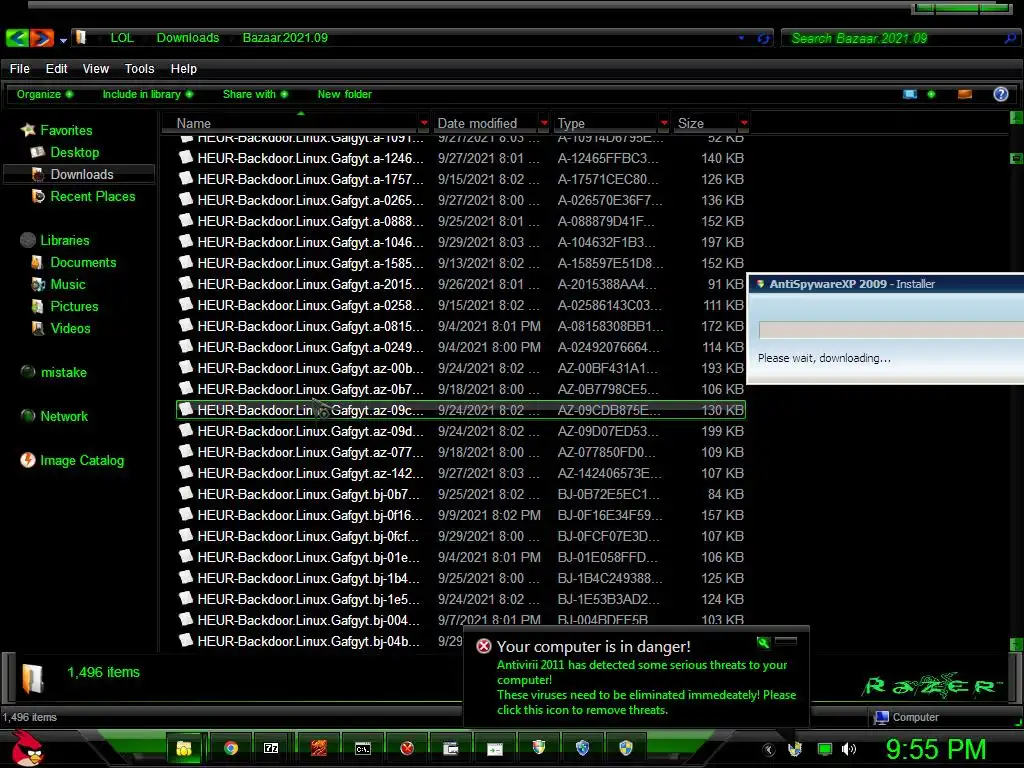Click the wrench options icon on balloon

763,643
